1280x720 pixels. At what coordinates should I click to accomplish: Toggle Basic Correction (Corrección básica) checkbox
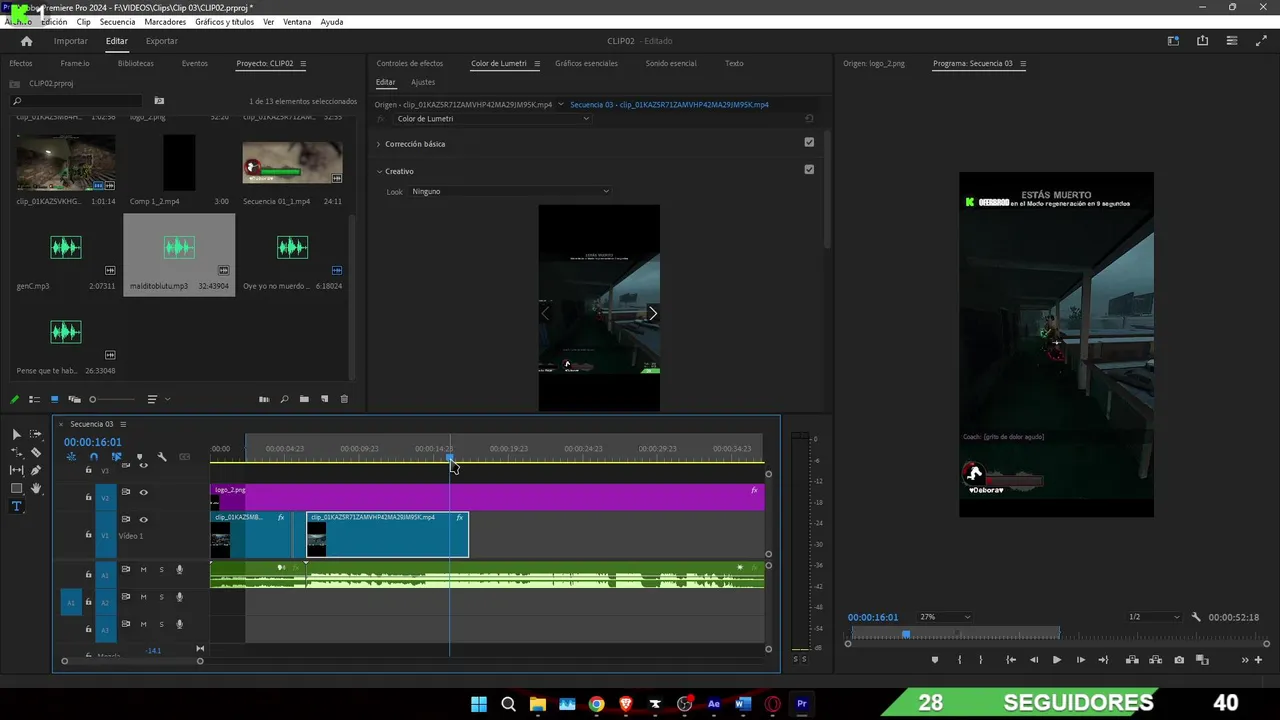(809, 142)
